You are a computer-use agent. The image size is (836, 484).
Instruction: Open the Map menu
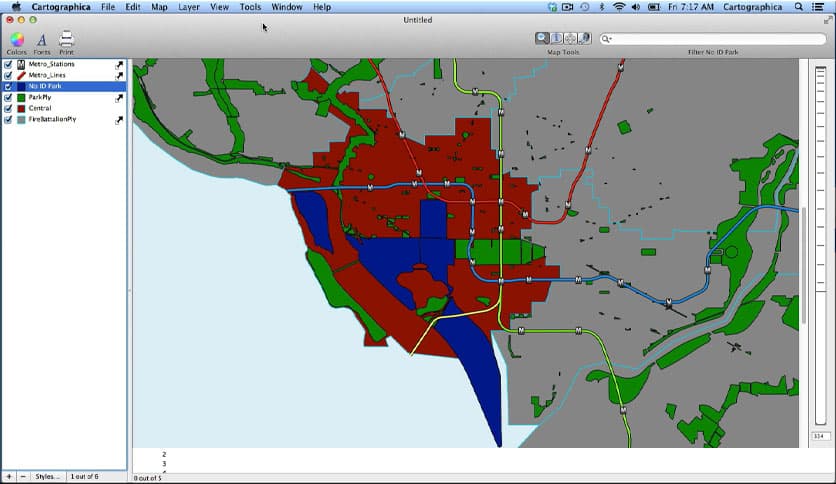point(159,7)
